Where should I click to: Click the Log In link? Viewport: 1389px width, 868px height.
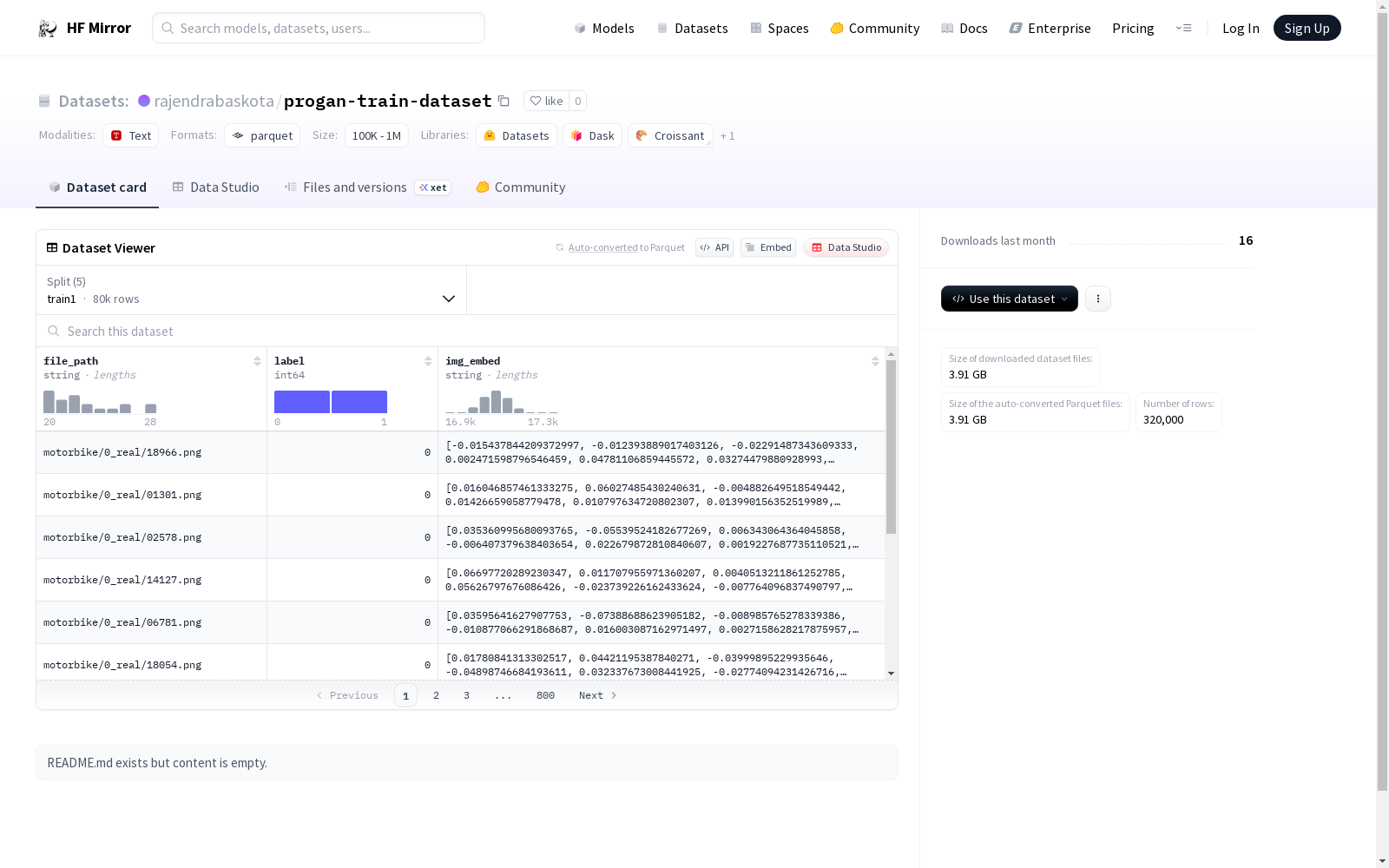pos(1241,28)
